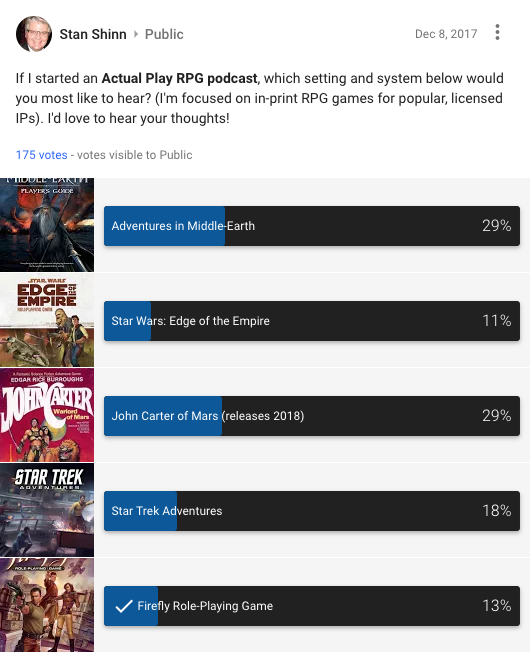Click the Dec 8, 2017 post timestamp
This screenshot has height=652, width=530.
click(446, 34)
